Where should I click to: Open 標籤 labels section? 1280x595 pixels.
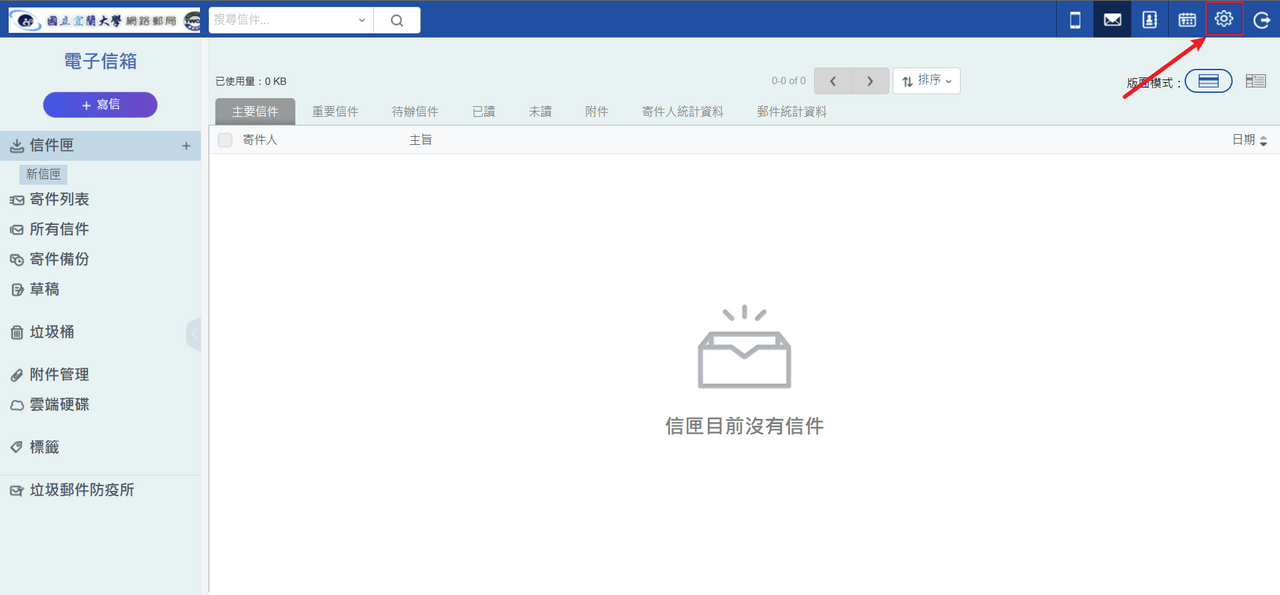pos(44,448)
